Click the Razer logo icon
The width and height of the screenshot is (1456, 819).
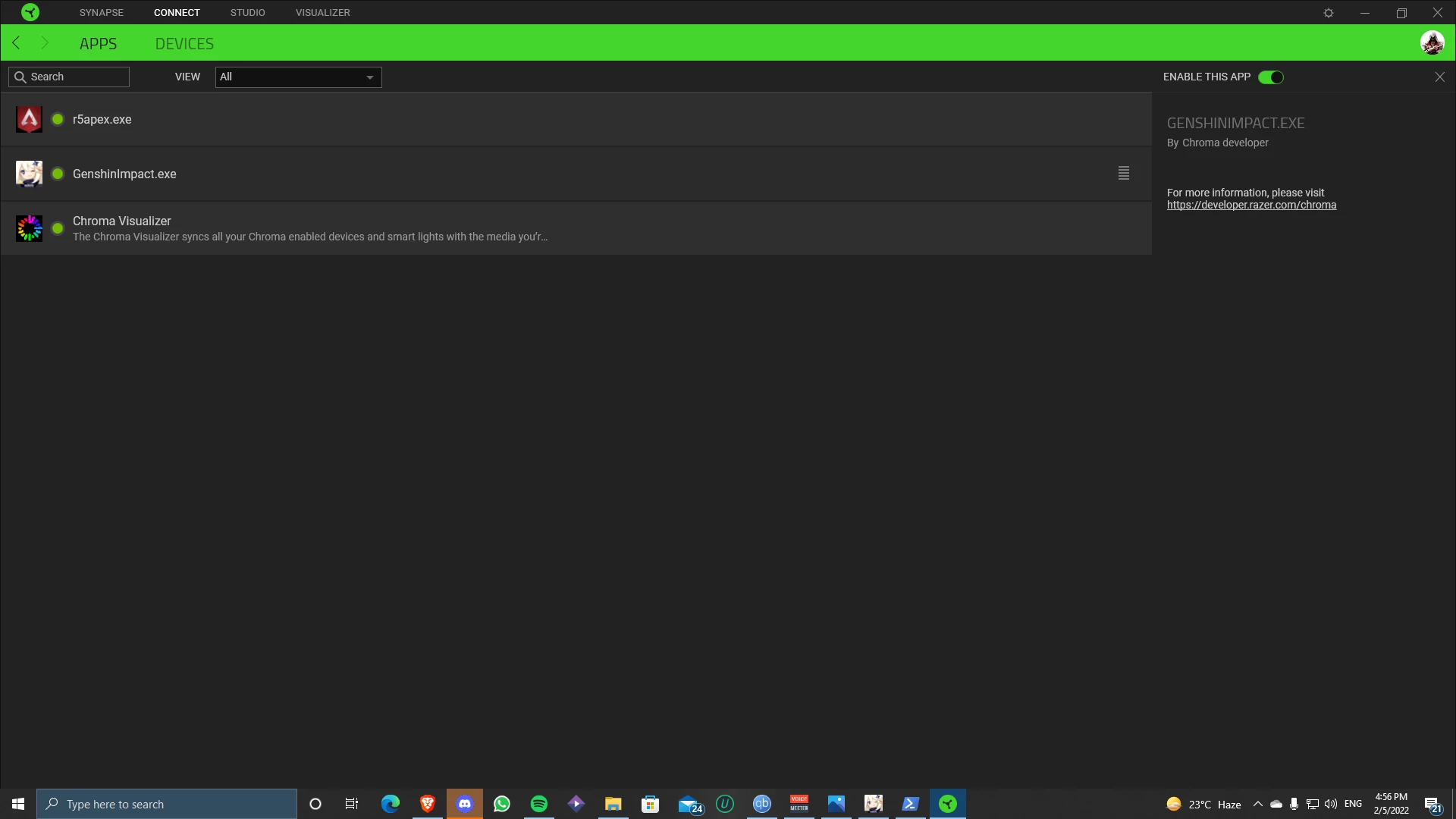[x=30, y=12]
